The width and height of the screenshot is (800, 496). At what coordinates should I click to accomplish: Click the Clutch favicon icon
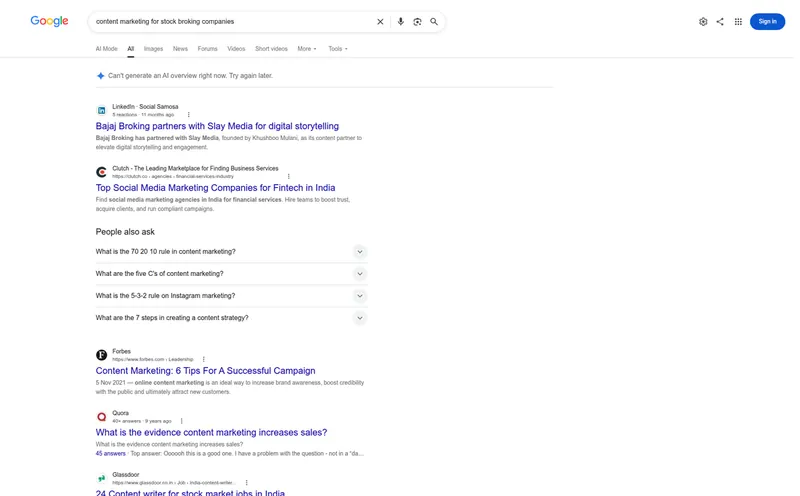[102, 172]
